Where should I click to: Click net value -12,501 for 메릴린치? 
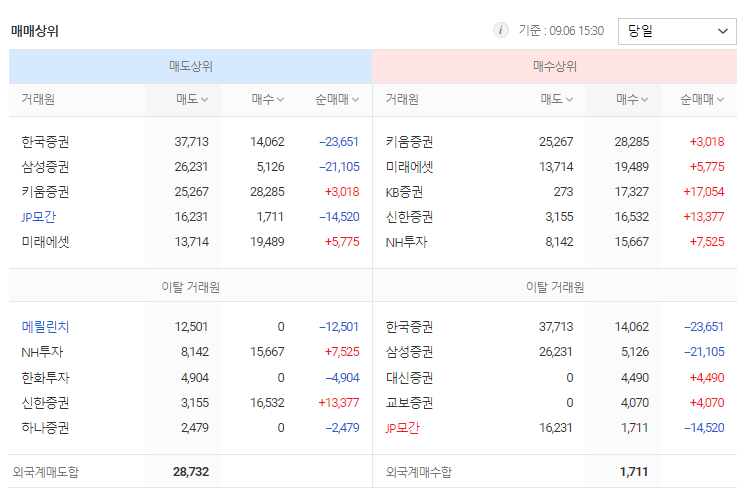(x=339, y=327)
